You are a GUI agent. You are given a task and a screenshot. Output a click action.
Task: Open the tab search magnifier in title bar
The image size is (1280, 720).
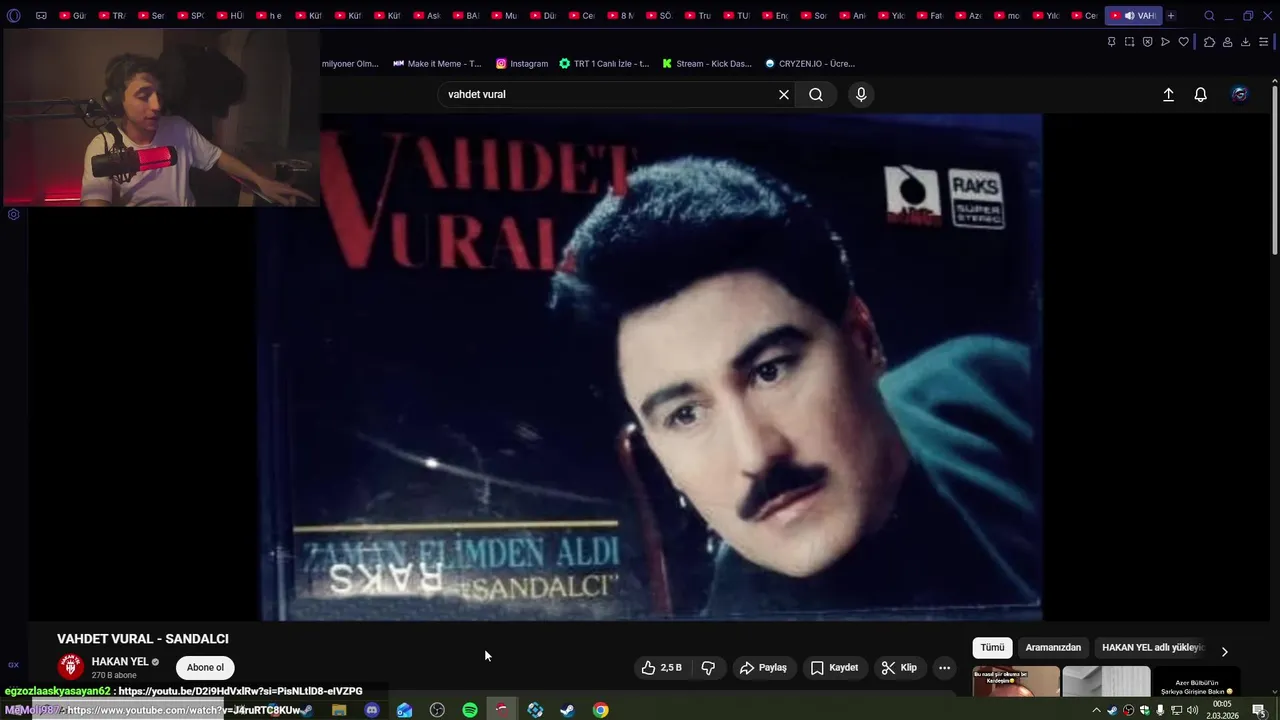[1209, 15]
